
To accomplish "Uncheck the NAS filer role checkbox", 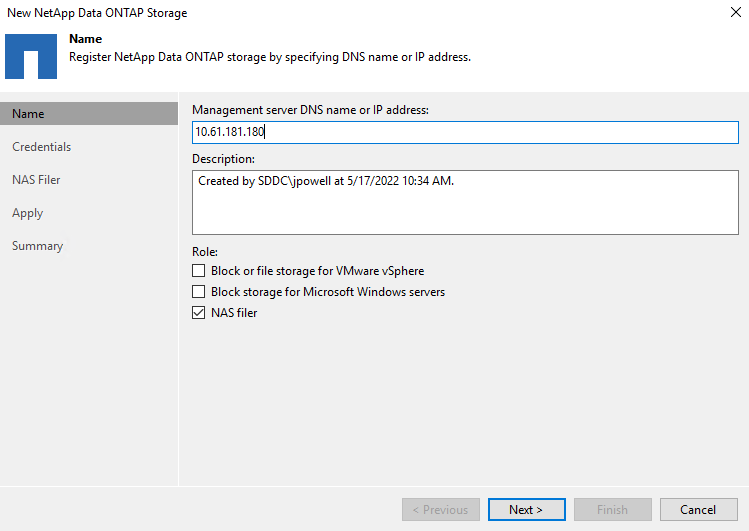I will pyautogui.click(x=198, y=313).
